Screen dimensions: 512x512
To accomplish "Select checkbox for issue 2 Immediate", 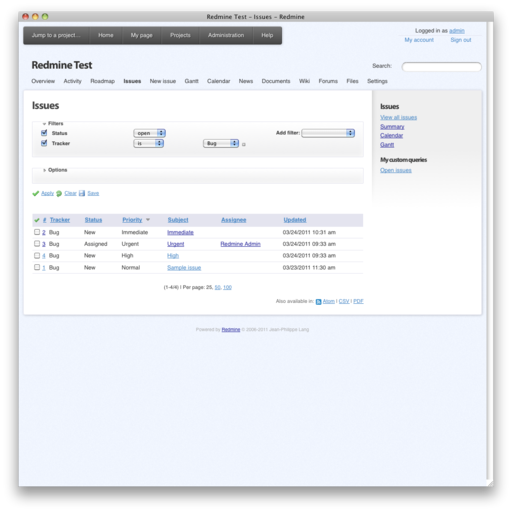I will [x=37, y=232].
